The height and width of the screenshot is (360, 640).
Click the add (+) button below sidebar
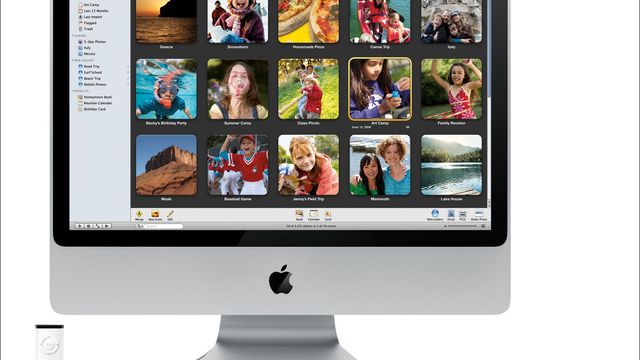[80, 226]
